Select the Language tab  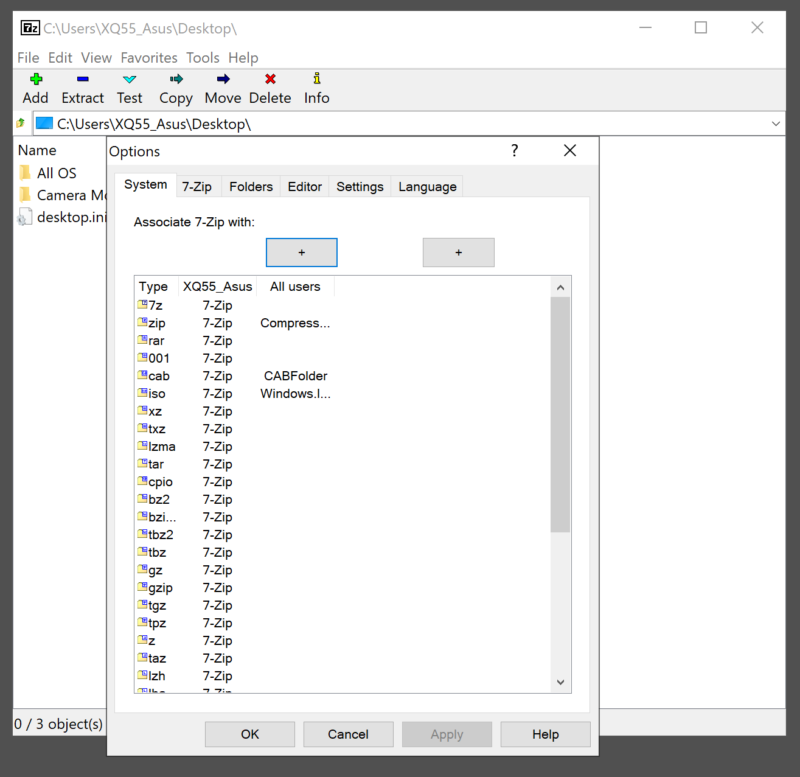(427, 187)
